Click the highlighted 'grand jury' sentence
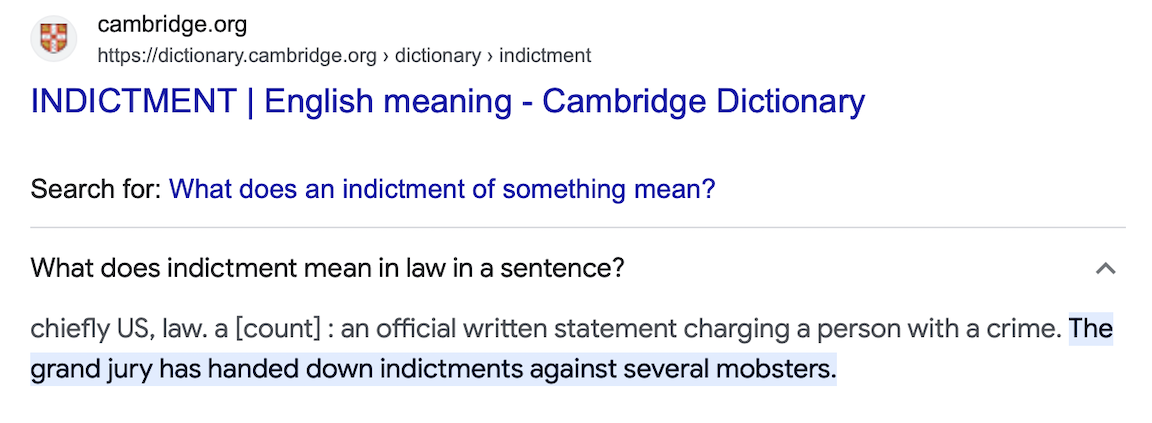The width and height of the screenshot is (1152, 423). pos(432,370)
